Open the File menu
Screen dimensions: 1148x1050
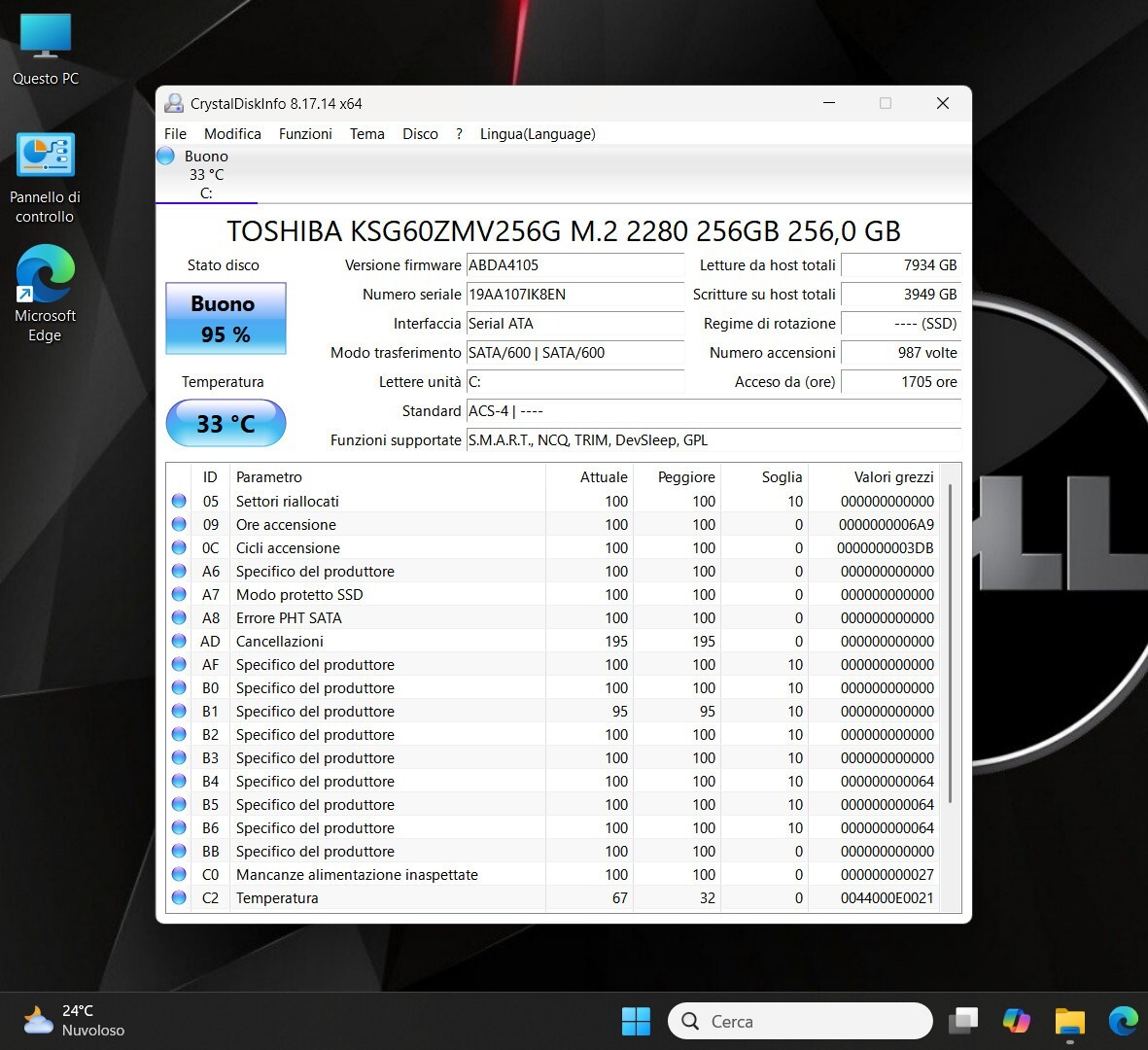point(175,134)
